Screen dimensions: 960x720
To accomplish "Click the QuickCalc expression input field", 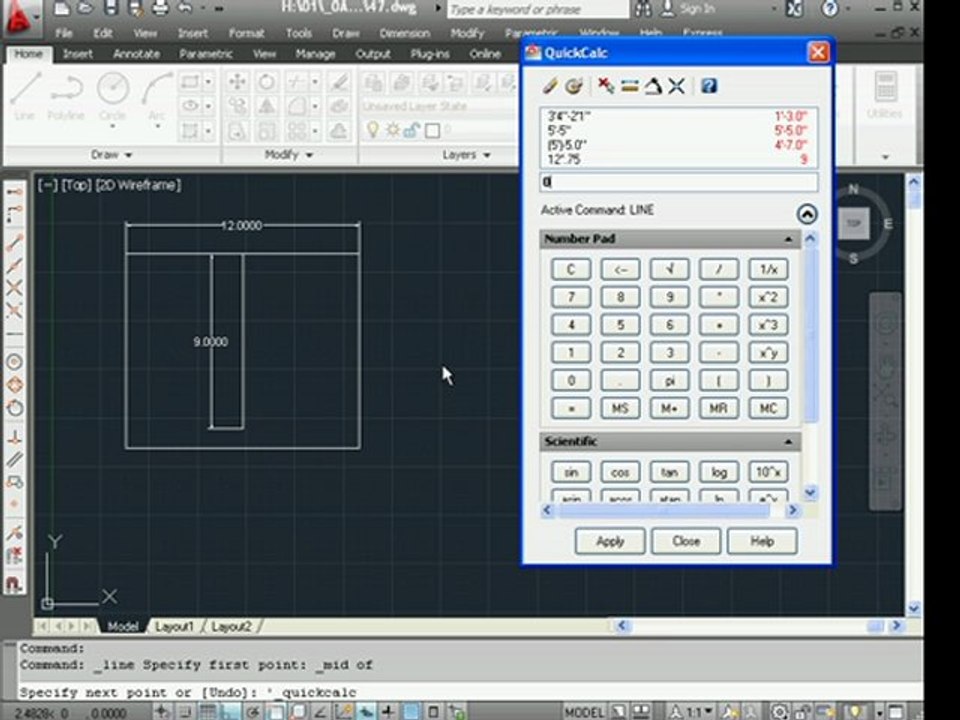I will point(678,182).
